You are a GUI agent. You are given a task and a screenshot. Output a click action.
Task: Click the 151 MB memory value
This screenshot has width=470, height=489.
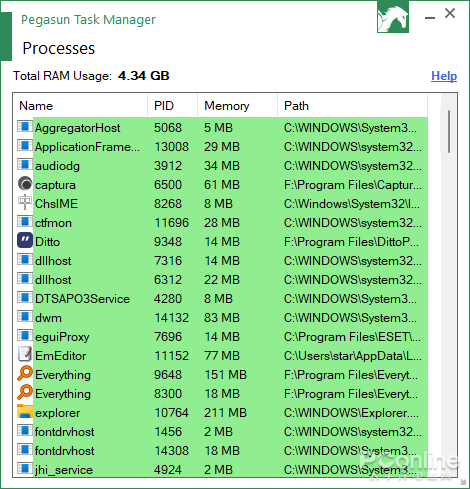coord(225,375)
